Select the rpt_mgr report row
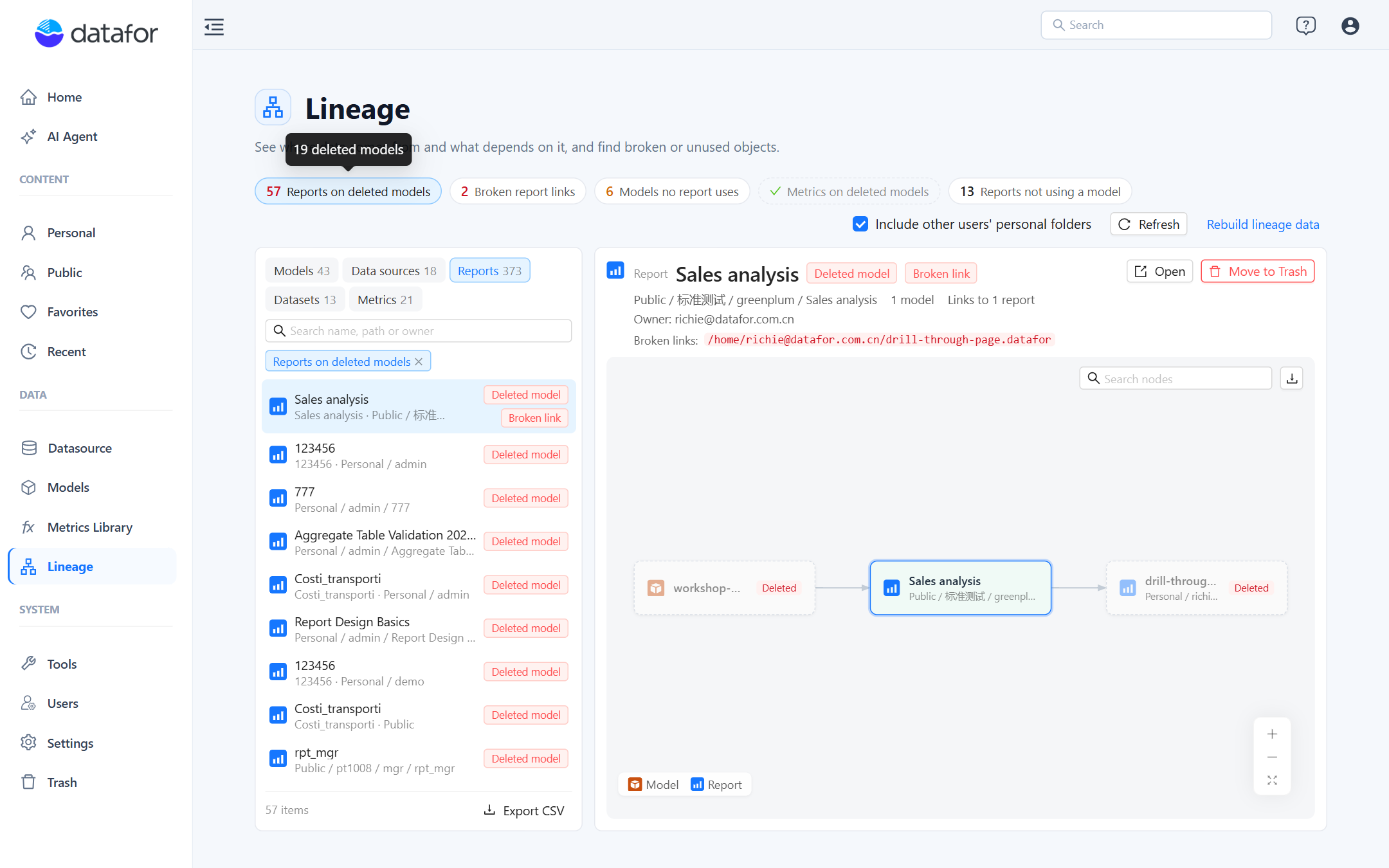This screenshot has height=868, width=1389. pyautogui.click(x=418, y=759)
